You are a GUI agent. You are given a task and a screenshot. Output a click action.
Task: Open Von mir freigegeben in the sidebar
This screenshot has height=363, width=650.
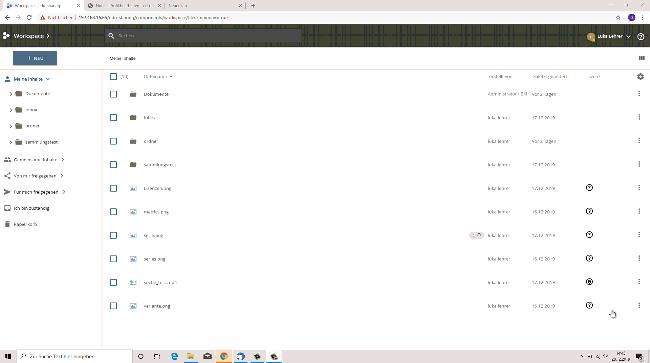pos(35,176)
